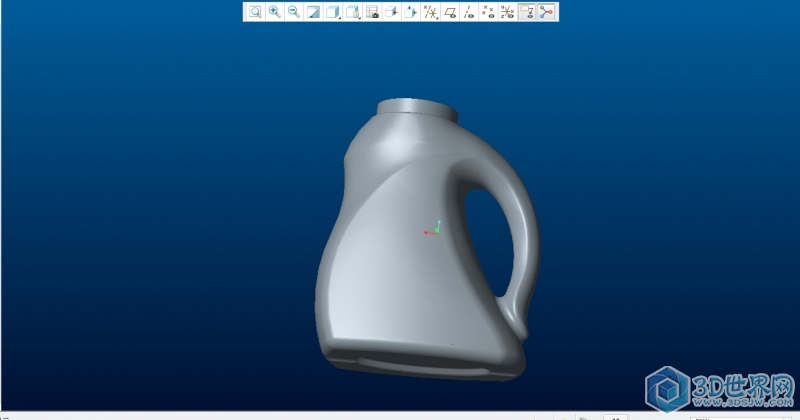Click the Refit view icon
This screenshot has width=800, height=420.
coord(255,12)
